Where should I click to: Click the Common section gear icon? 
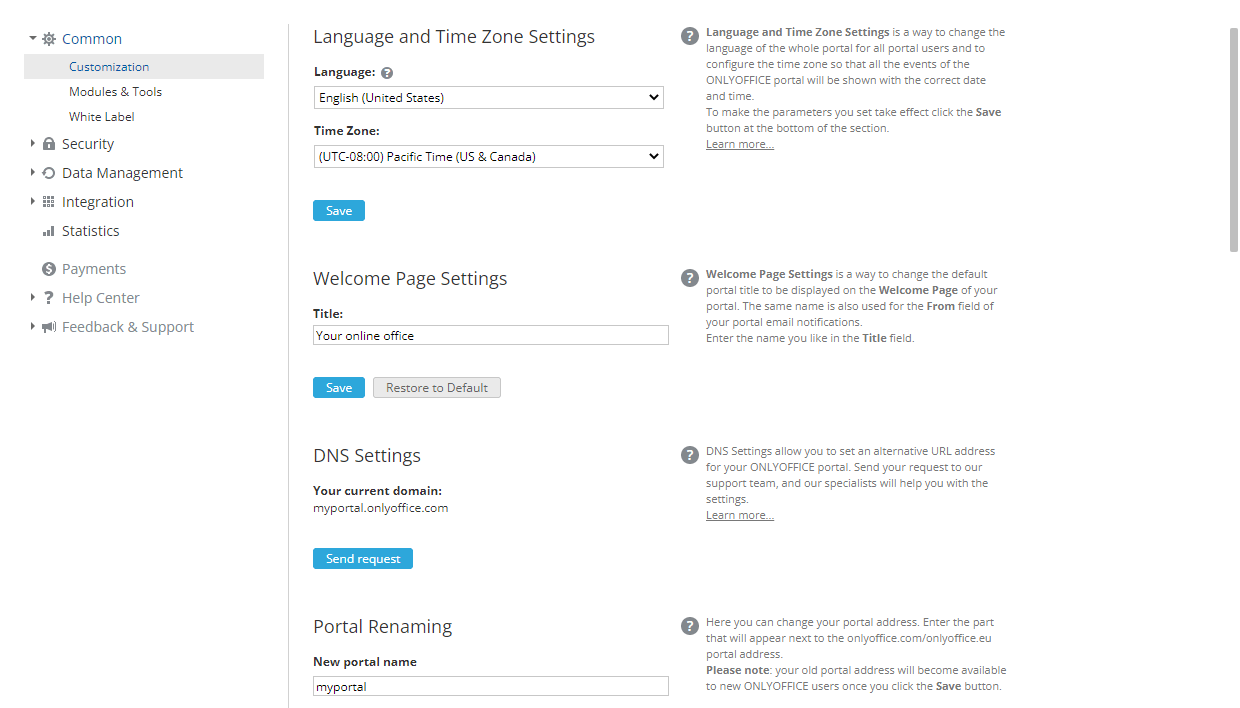(x=46, y=38)
